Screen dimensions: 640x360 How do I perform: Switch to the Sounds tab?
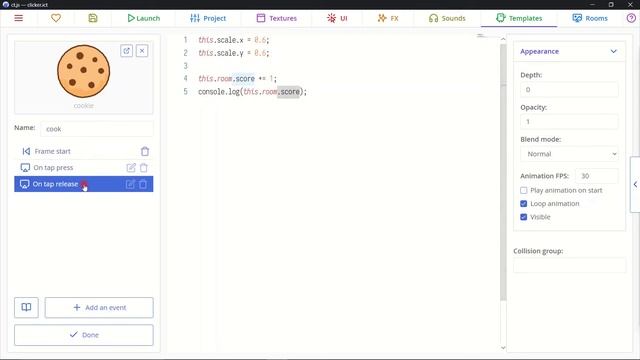pyautogui.click(x=447, y=18)
